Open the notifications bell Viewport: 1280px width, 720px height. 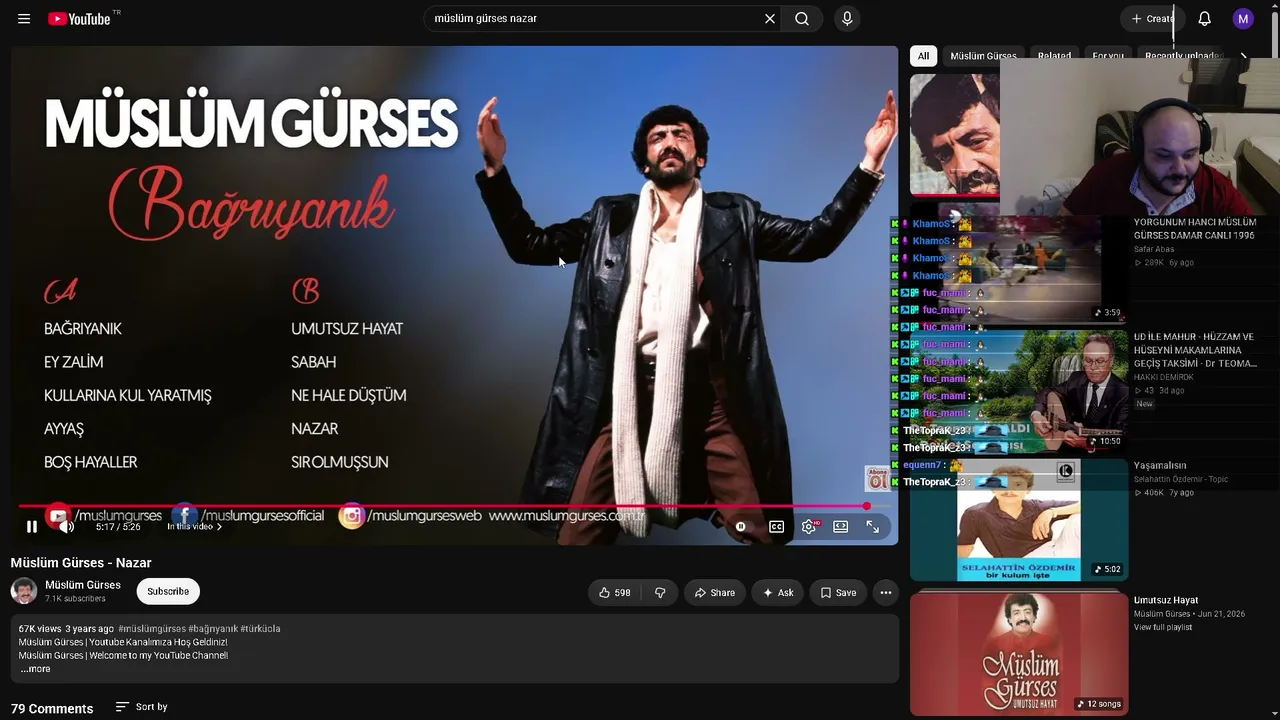click(x=1205, y=19)
